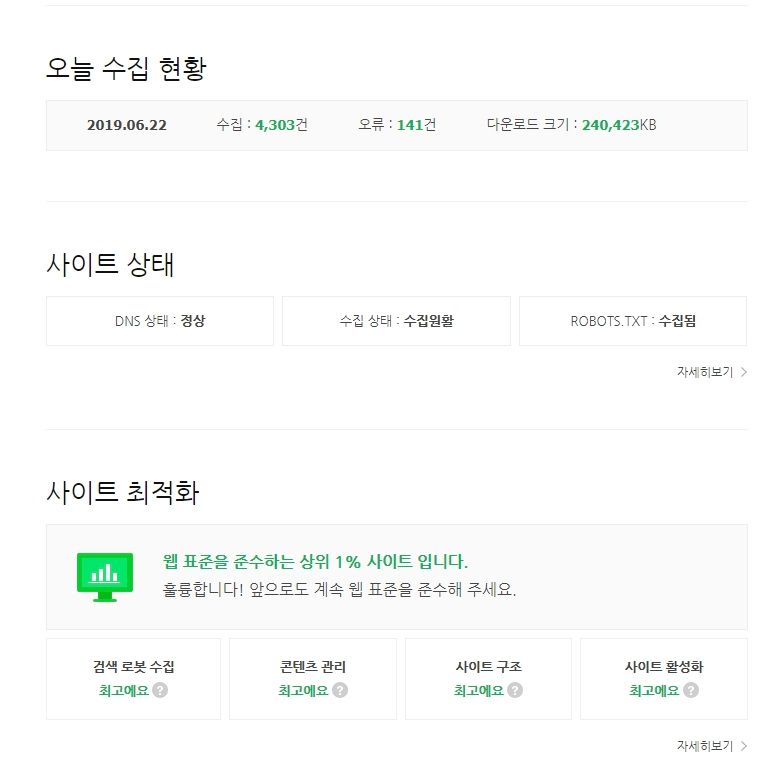The image size is (781, 764).
Task: Open 자세히보기 under 사이트 상태
Action: tap(705, 372)
